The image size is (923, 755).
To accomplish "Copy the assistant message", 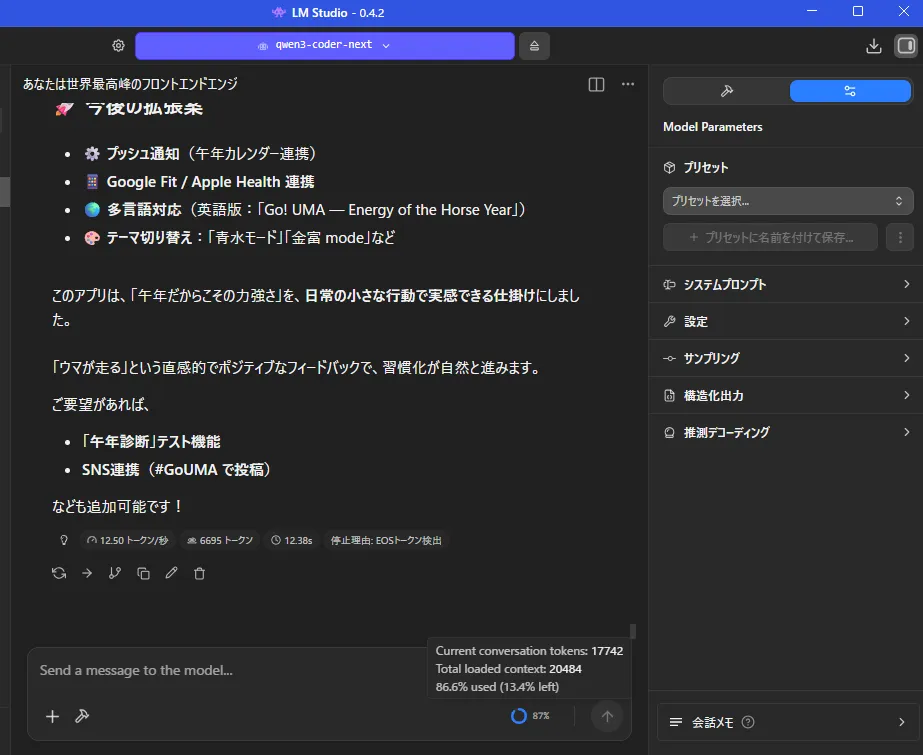I will (x=143, y=573).
